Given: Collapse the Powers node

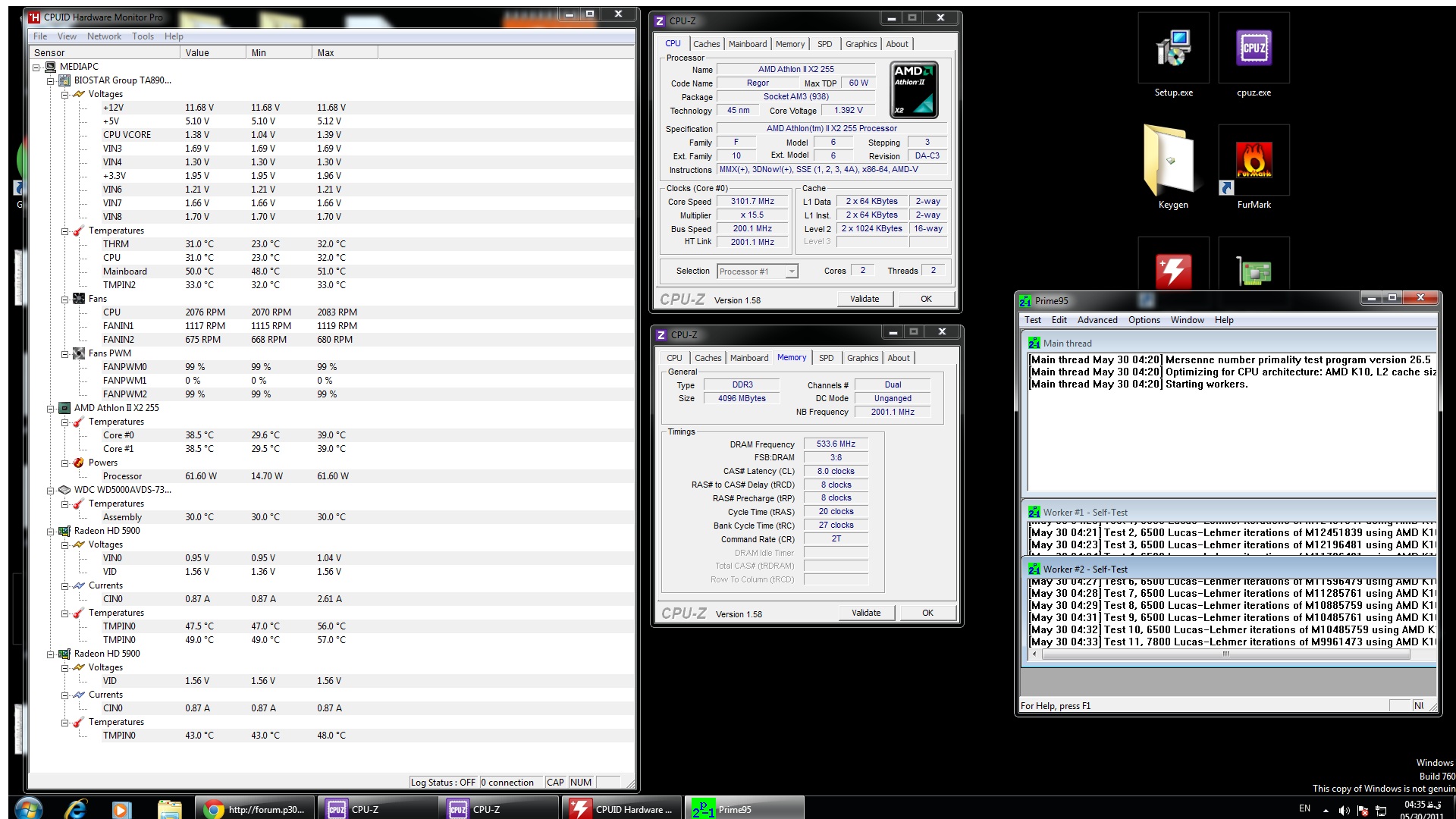Looking at the screenshot, I should tap(65, 463).
